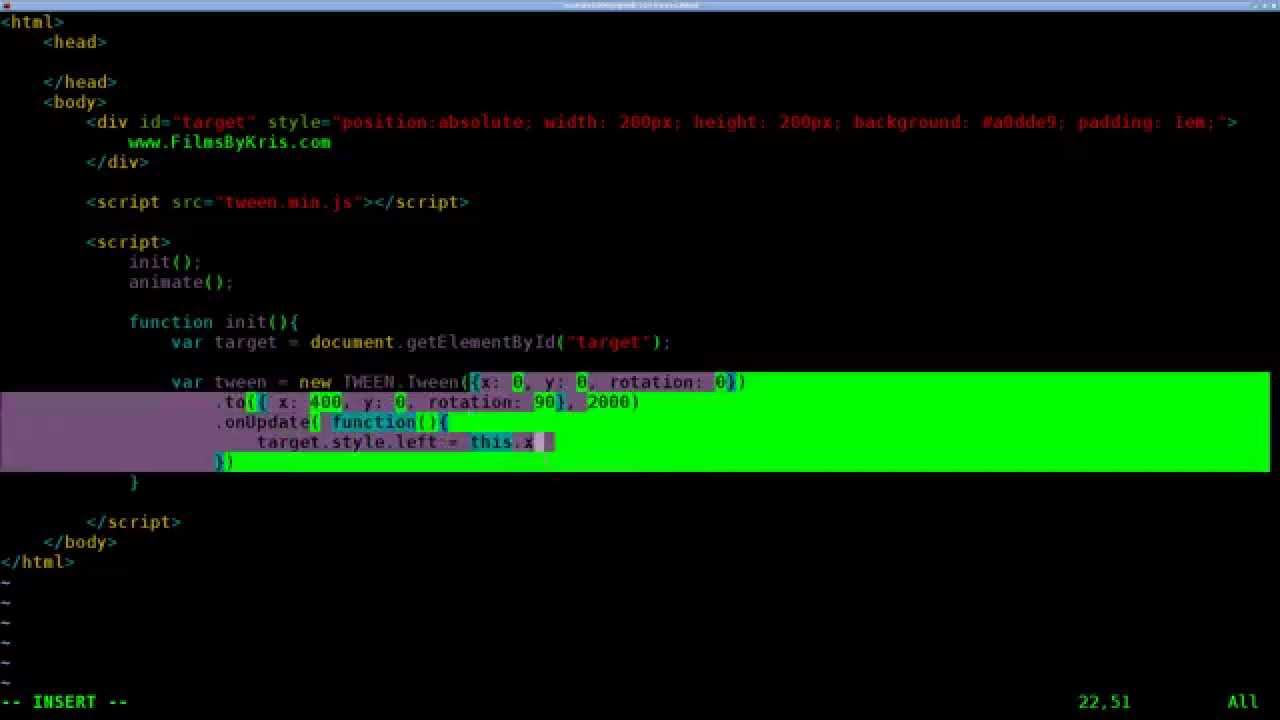1280x720 pixels.
Task: Click the #a0dde9 background color value
Action: [1018, 122]
